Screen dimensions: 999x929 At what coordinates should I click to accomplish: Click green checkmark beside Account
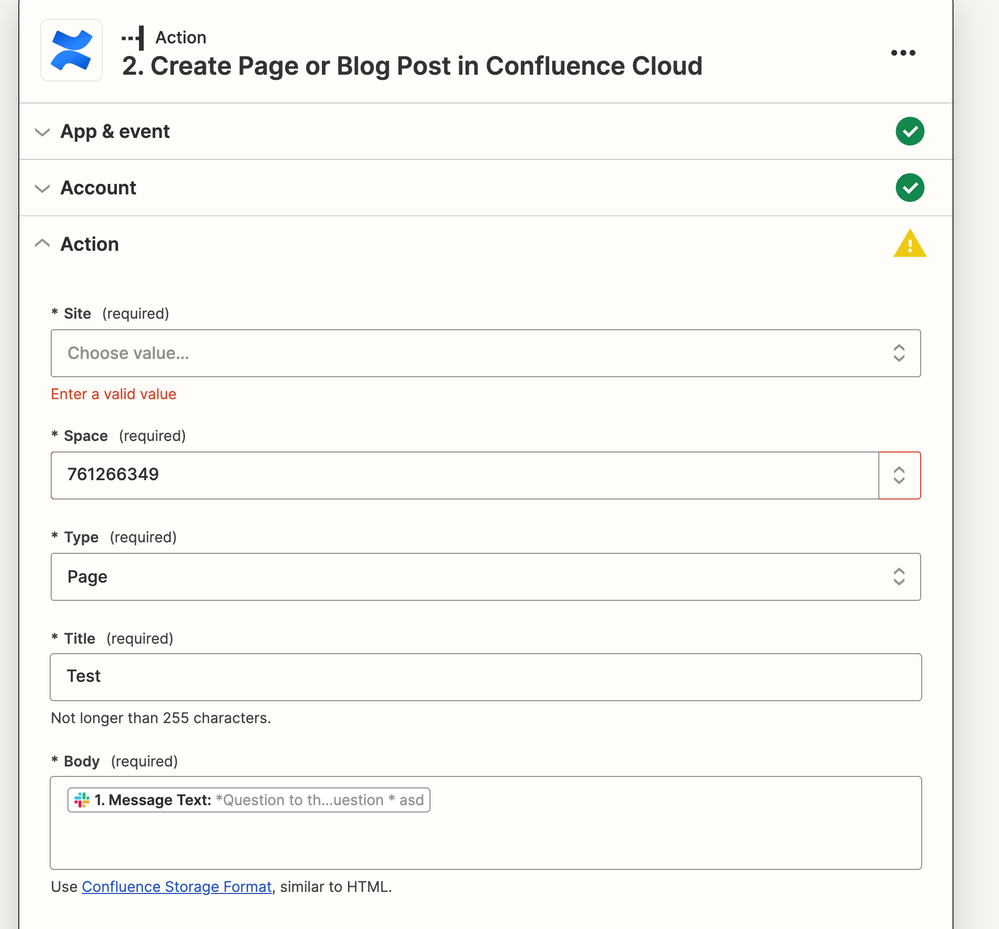(909, 188)
